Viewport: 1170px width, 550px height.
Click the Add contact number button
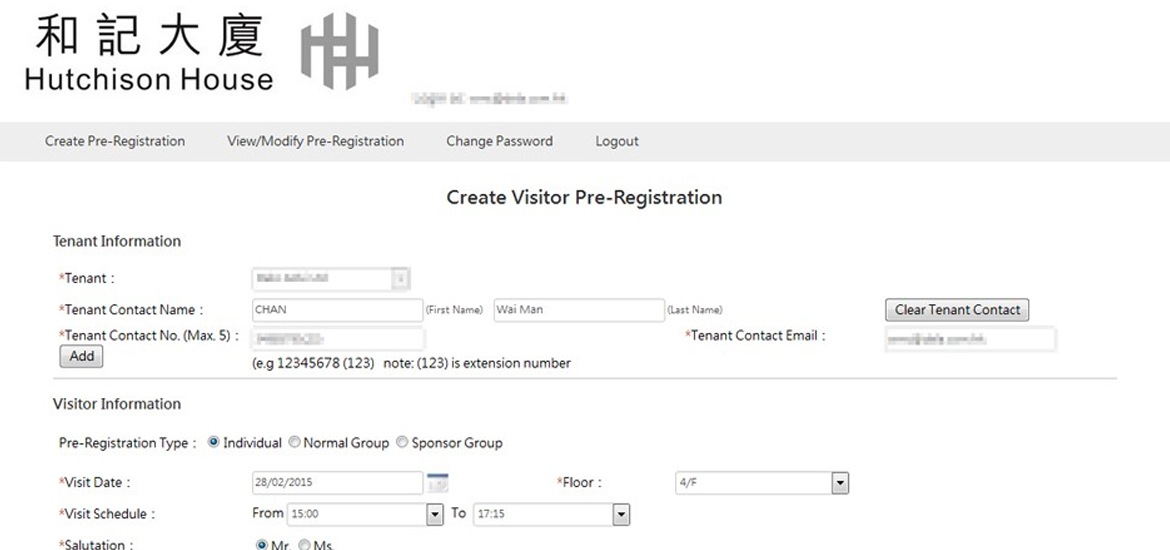tap(82, 356)
